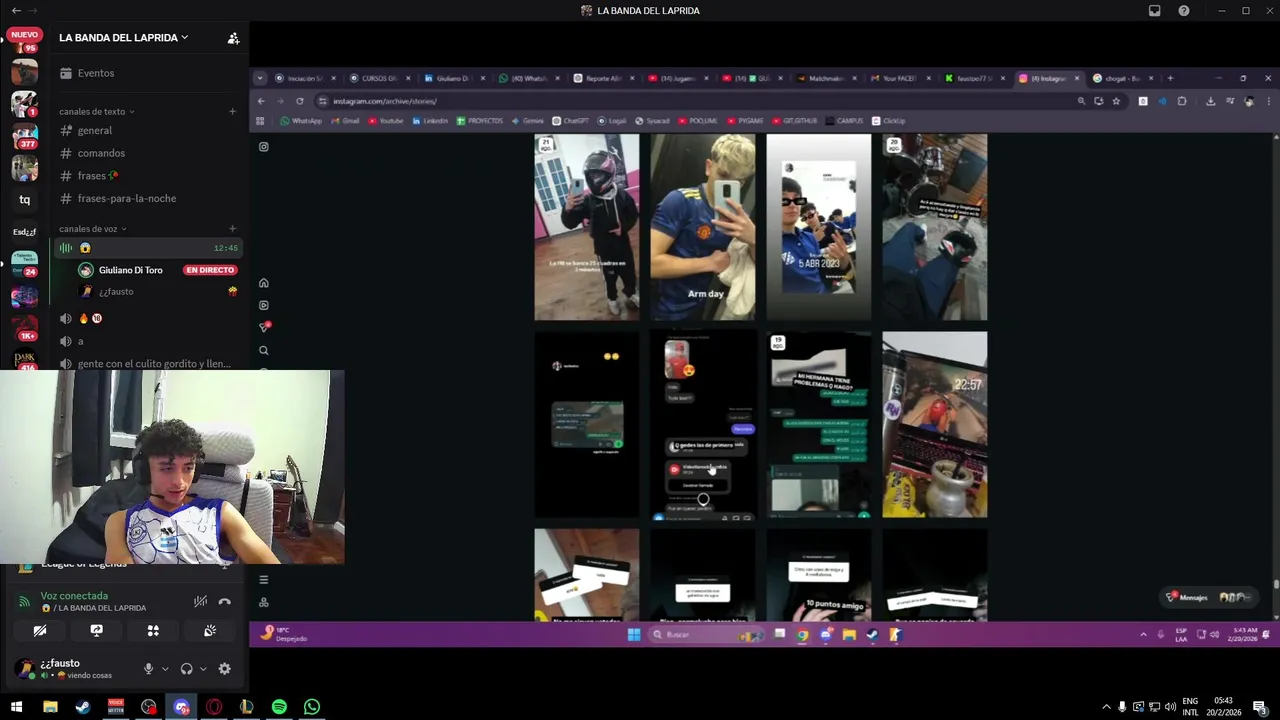Open the soundboard icon
The width and height of the screenshot is (1280, 720).
tap(210, 631)
